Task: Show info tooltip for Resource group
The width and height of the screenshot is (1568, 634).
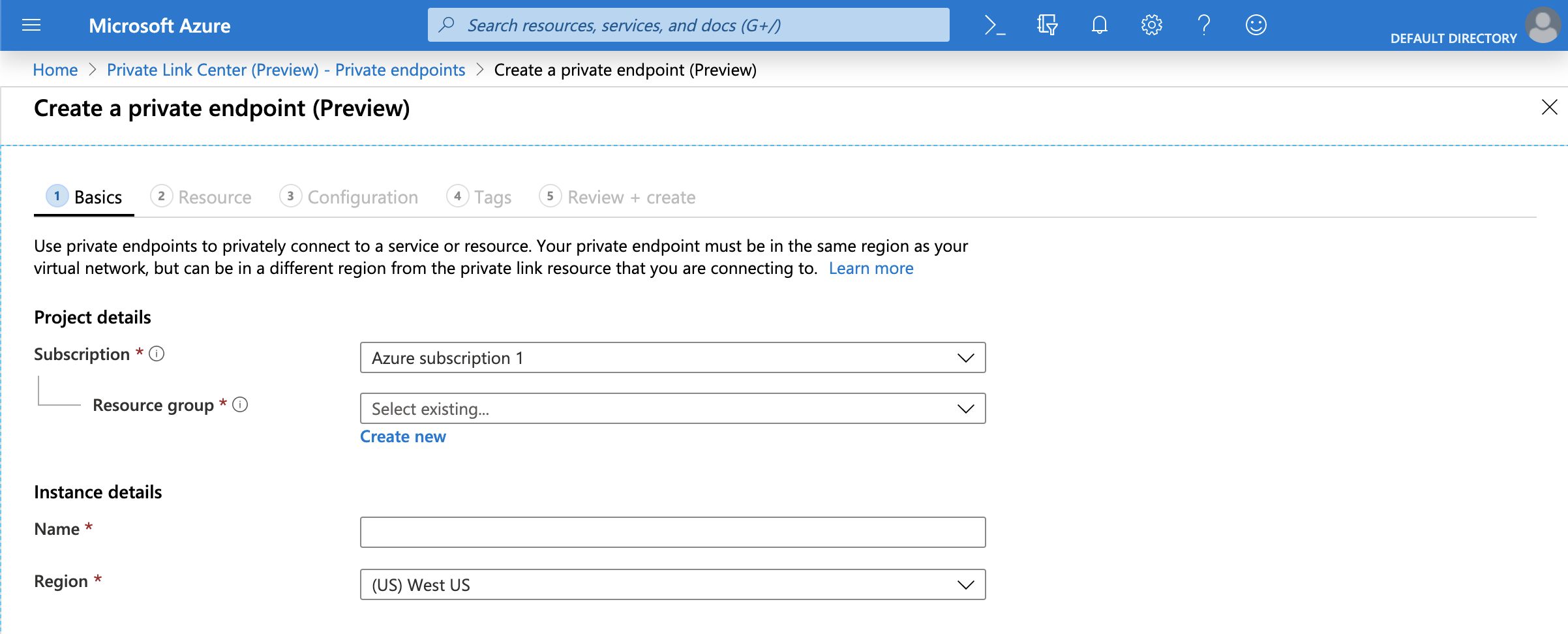Action: [x=240, y=405]
